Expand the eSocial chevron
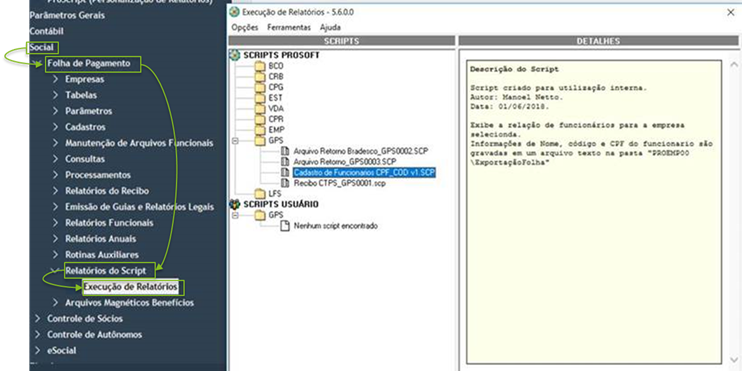The width and height of the screenshot is (742, 371). (38, 351)
